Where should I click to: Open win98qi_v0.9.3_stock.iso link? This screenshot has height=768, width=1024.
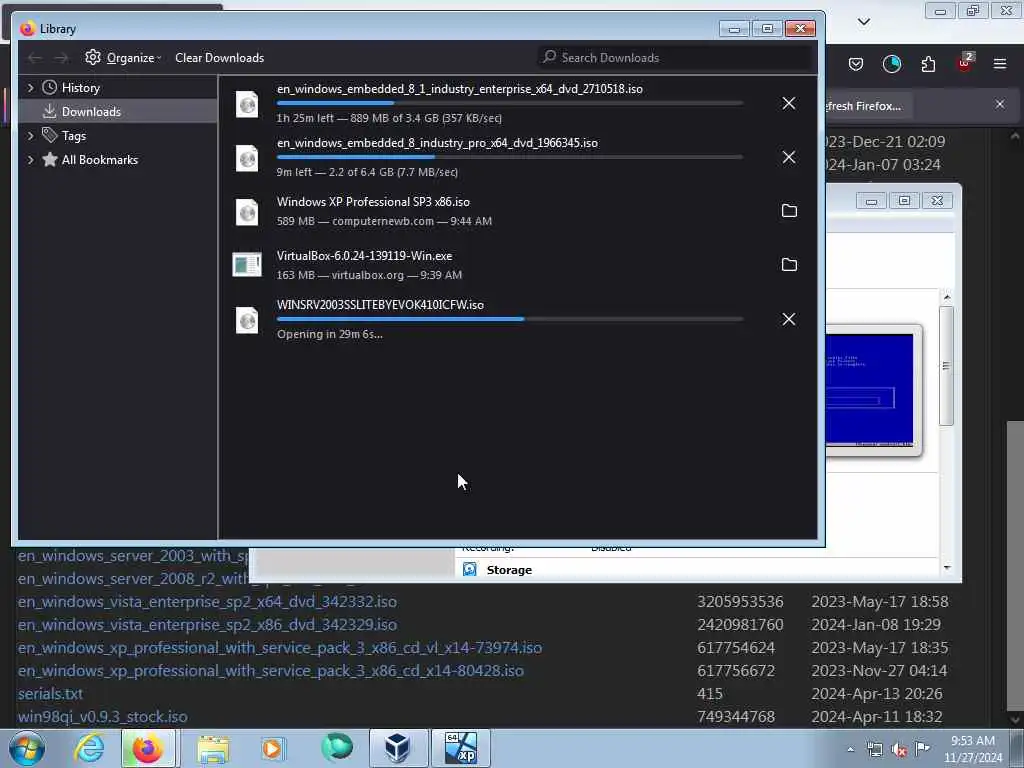click(103, 717)
